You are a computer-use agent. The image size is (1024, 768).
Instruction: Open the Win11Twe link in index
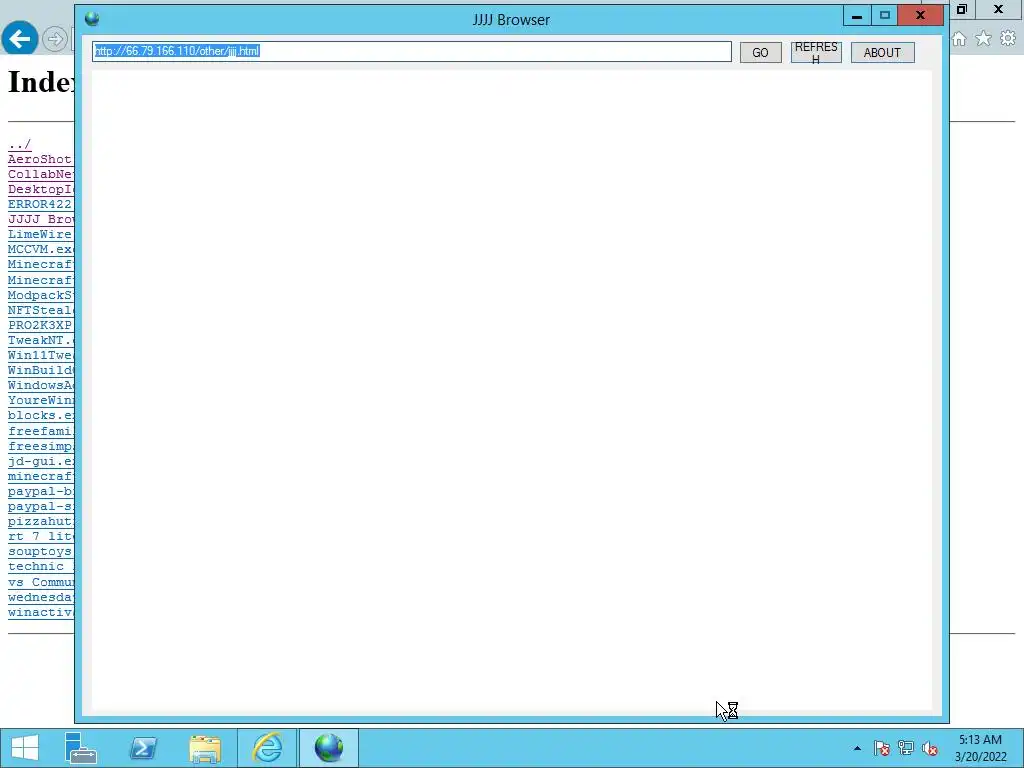40,355
